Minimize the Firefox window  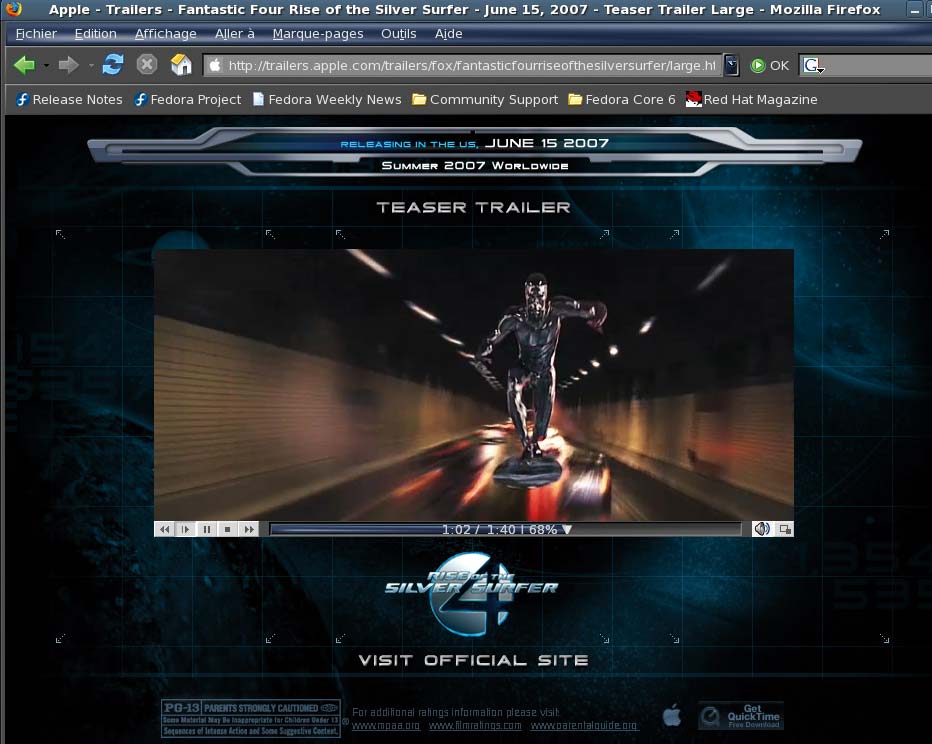click(915, 10)
